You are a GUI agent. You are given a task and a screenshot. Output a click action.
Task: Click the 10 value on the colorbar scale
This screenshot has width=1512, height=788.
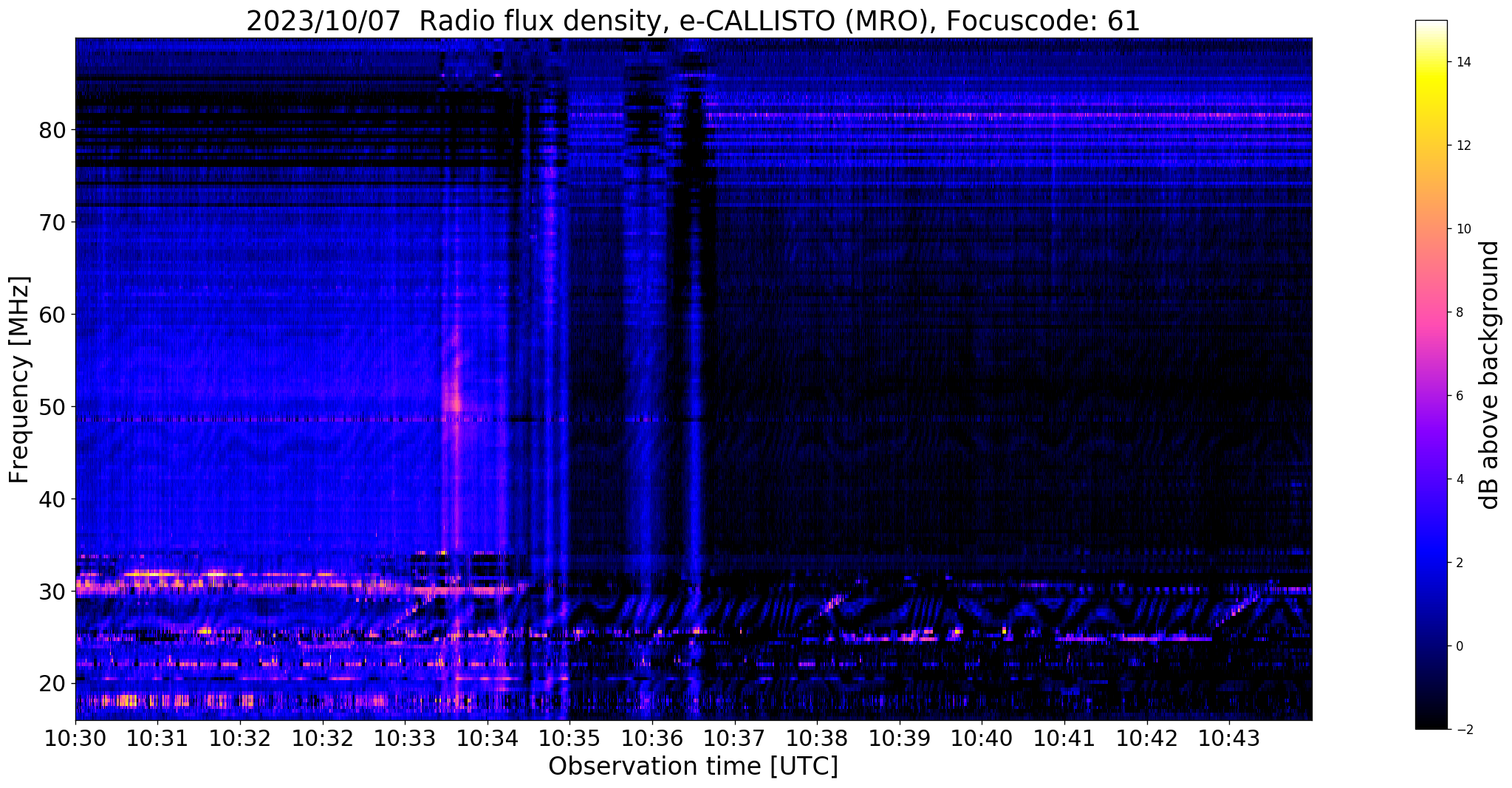pyautogui.click(x=1463, y=229)
